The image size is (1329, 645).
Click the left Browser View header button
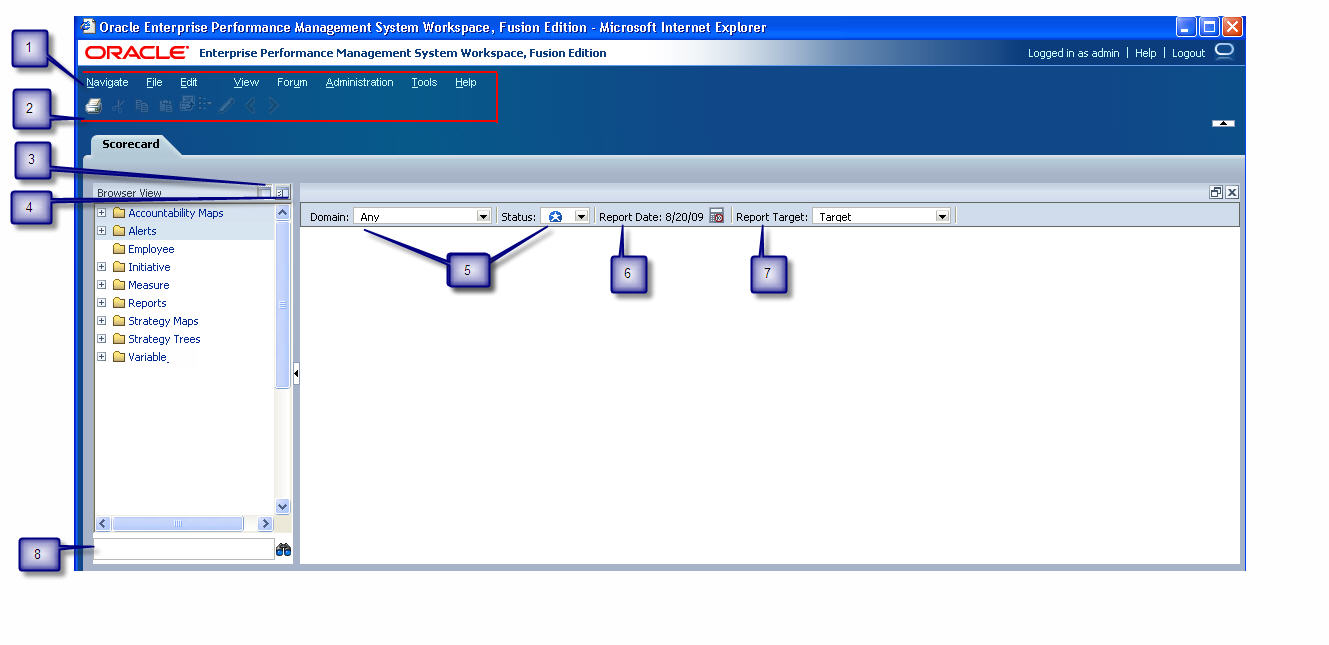tap(265, 192)
